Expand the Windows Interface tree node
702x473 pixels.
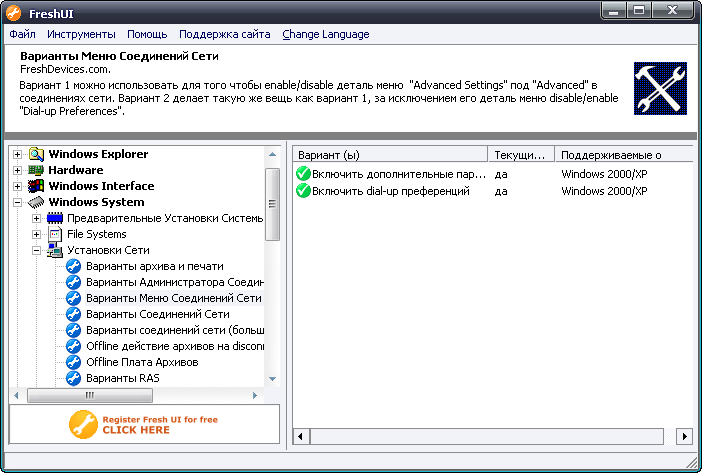(x=17, y=187)
